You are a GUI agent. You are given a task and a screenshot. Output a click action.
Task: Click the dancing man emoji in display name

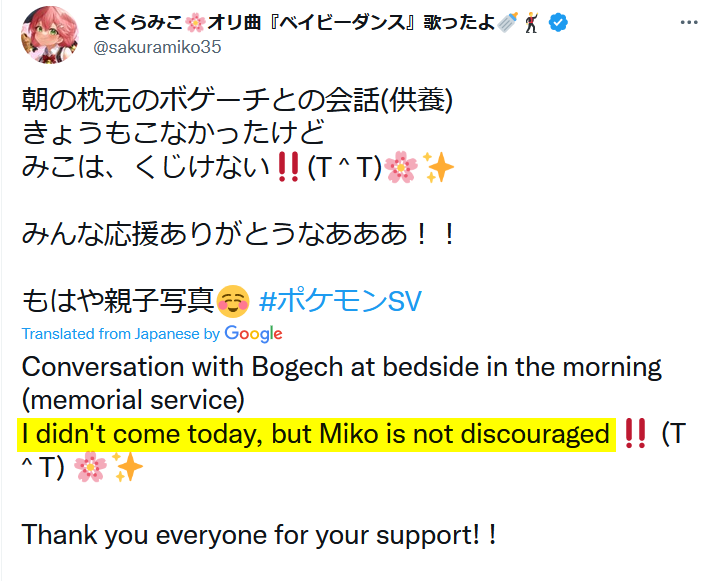(531, 22)
